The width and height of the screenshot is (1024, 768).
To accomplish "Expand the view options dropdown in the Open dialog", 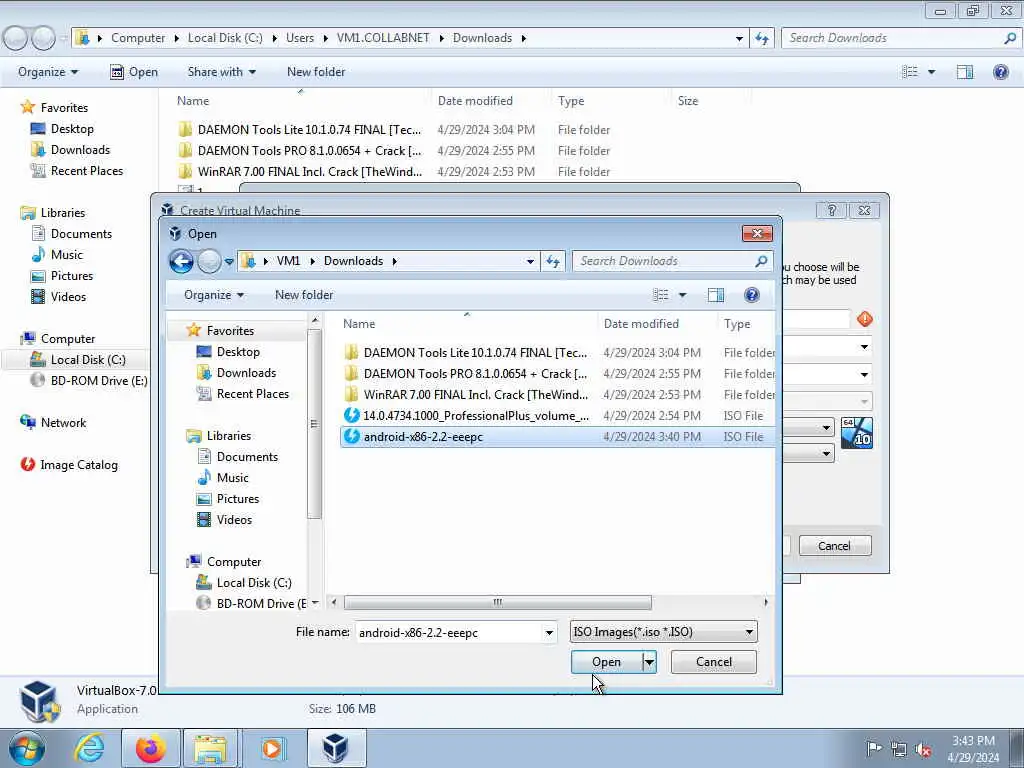I will pos(682,295).
